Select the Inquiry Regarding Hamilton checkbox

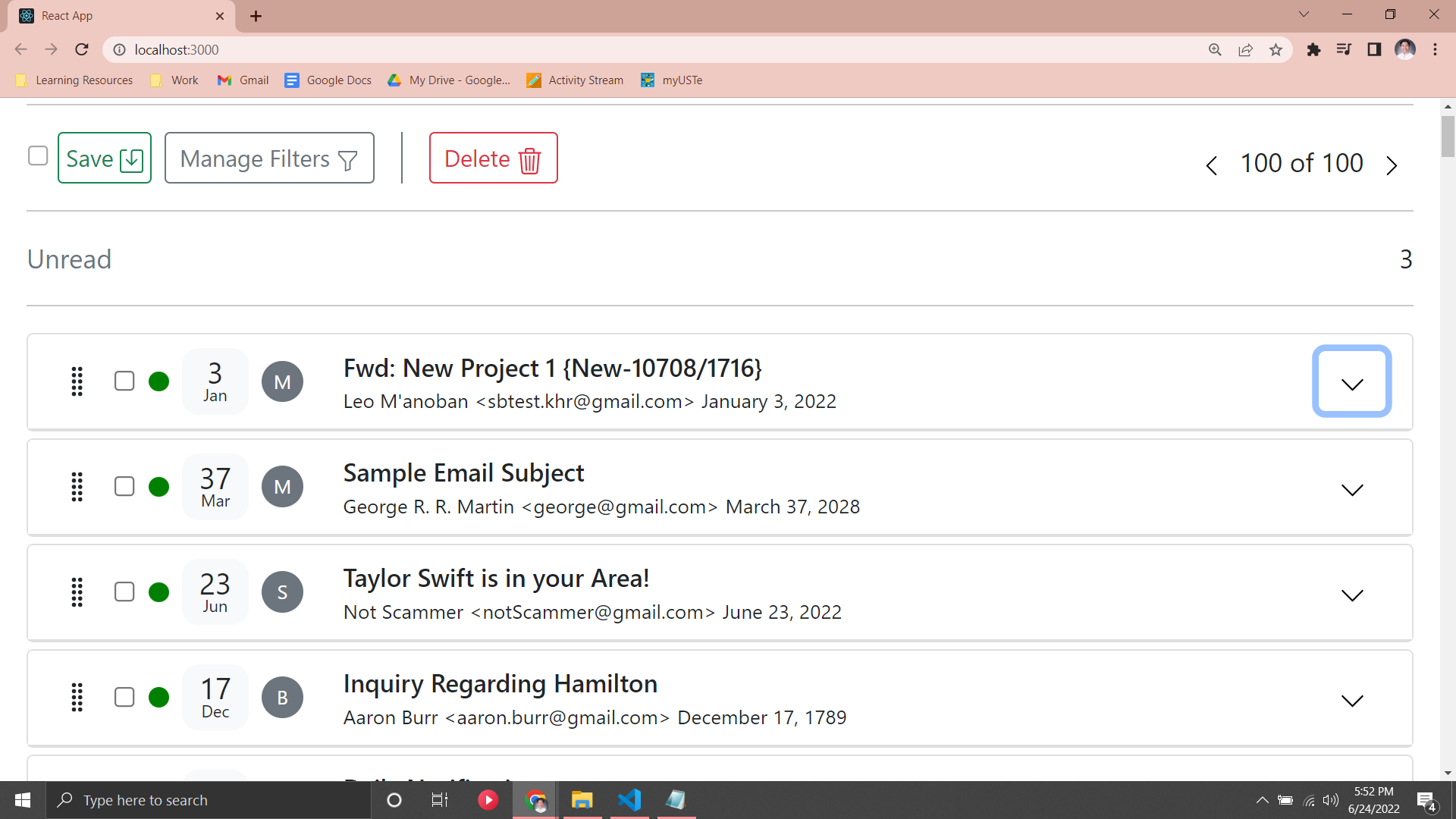[124, 698]
